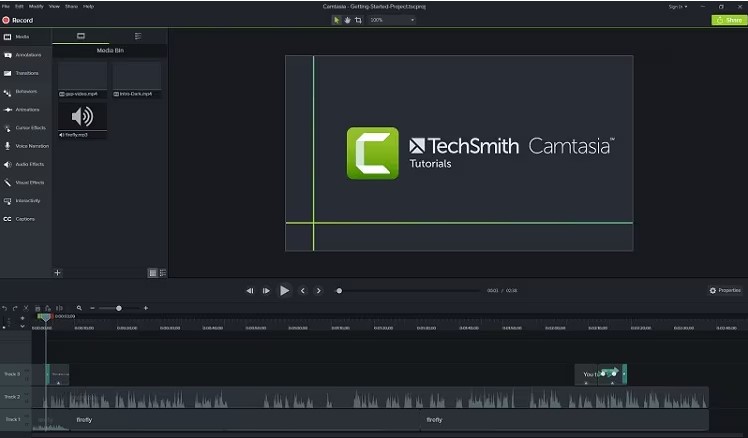Jump to the previous clip
Image resolution: width=748 pixels, height=438 pixels.
click(302, 291)
